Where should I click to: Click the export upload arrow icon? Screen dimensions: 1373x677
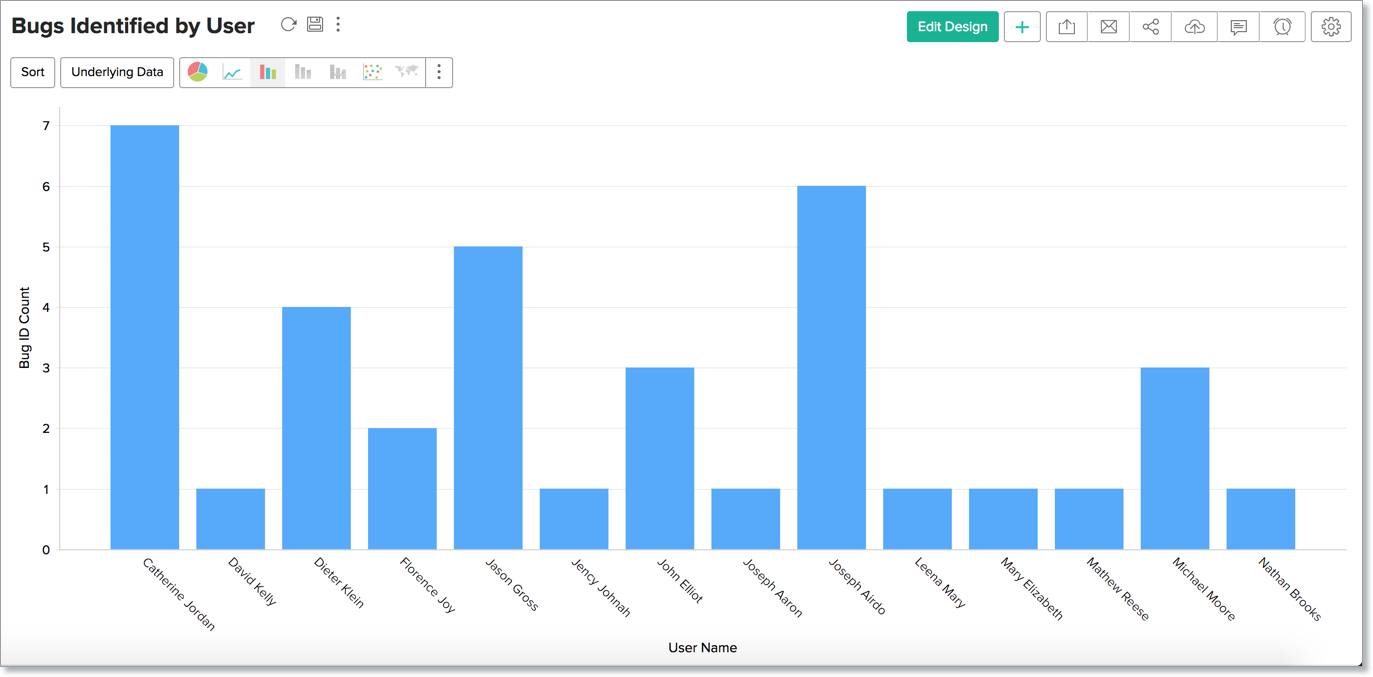click(1067, 27)
